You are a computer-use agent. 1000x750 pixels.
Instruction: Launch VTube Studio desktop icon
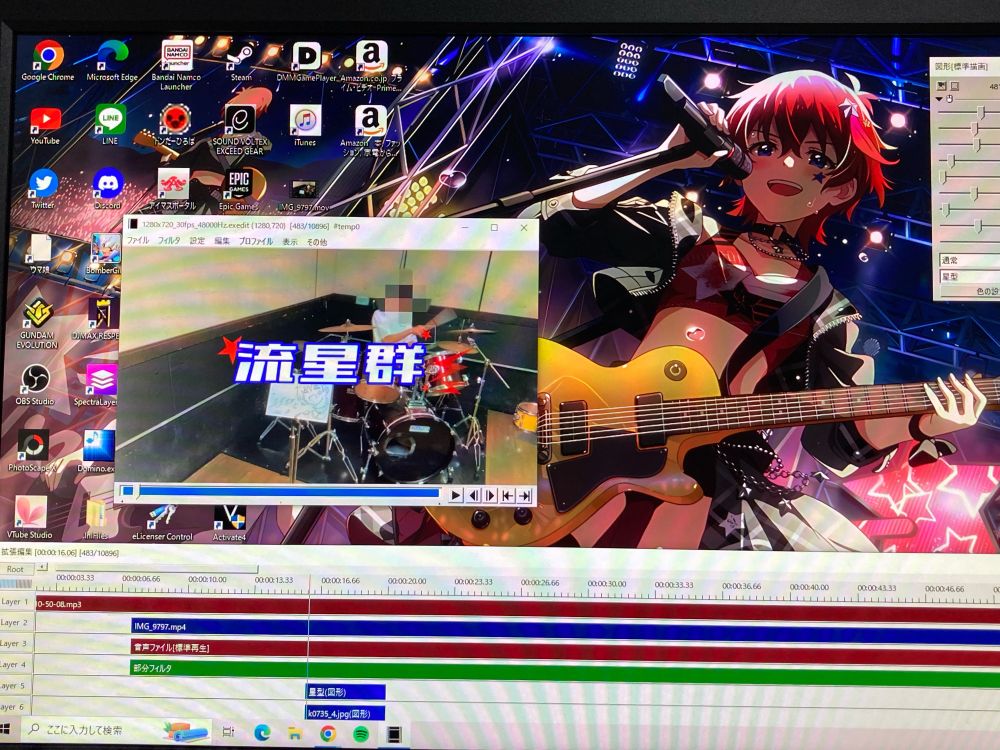click(x=30, y=517)
